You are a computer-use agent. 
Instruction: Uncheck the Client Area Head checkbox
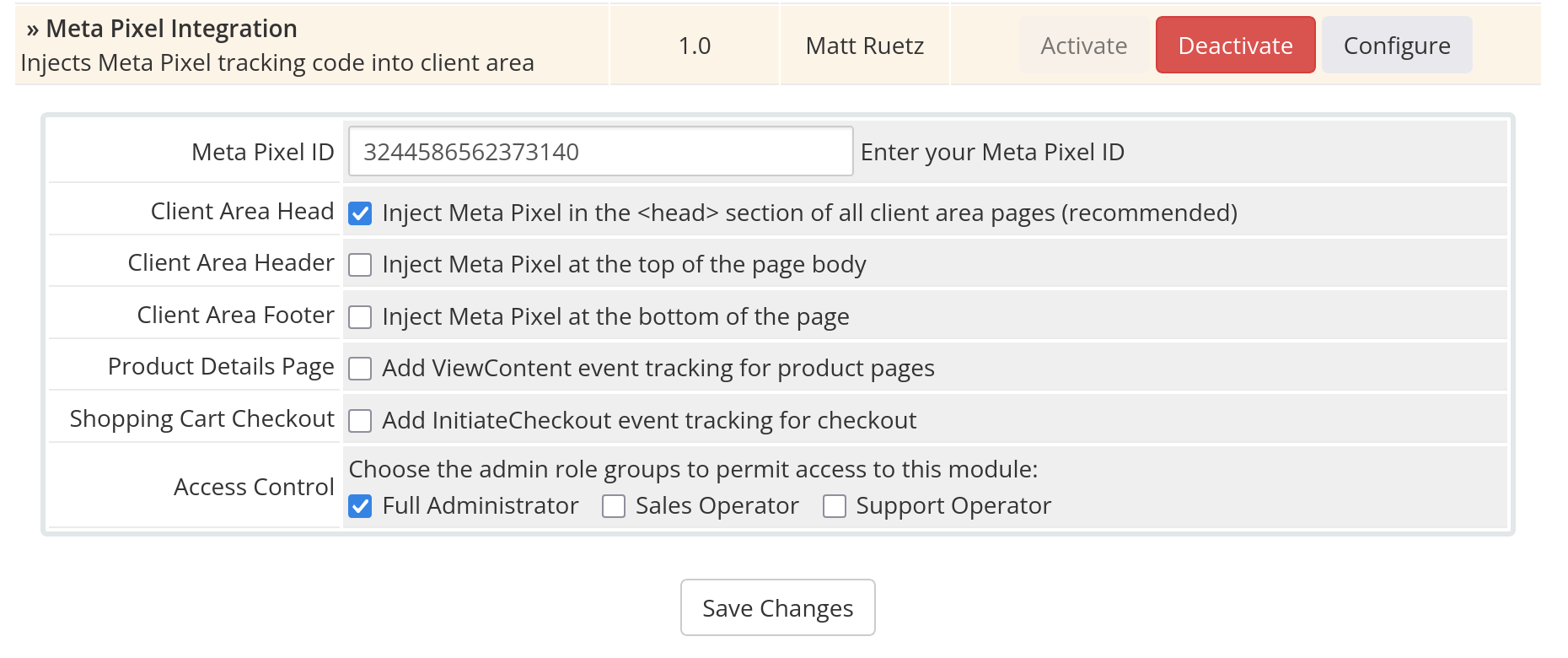[360, 213]
